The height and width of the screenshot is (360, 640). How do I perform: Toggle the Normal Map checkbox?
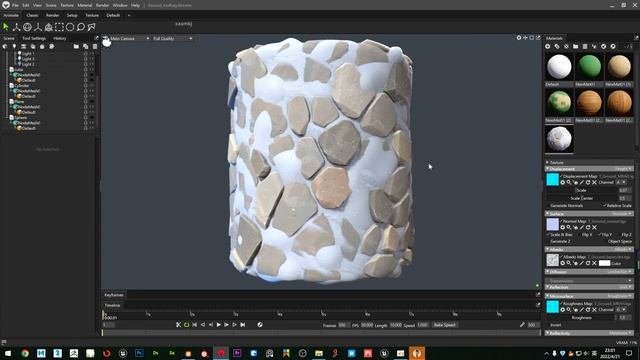click(x=562, y=221)
